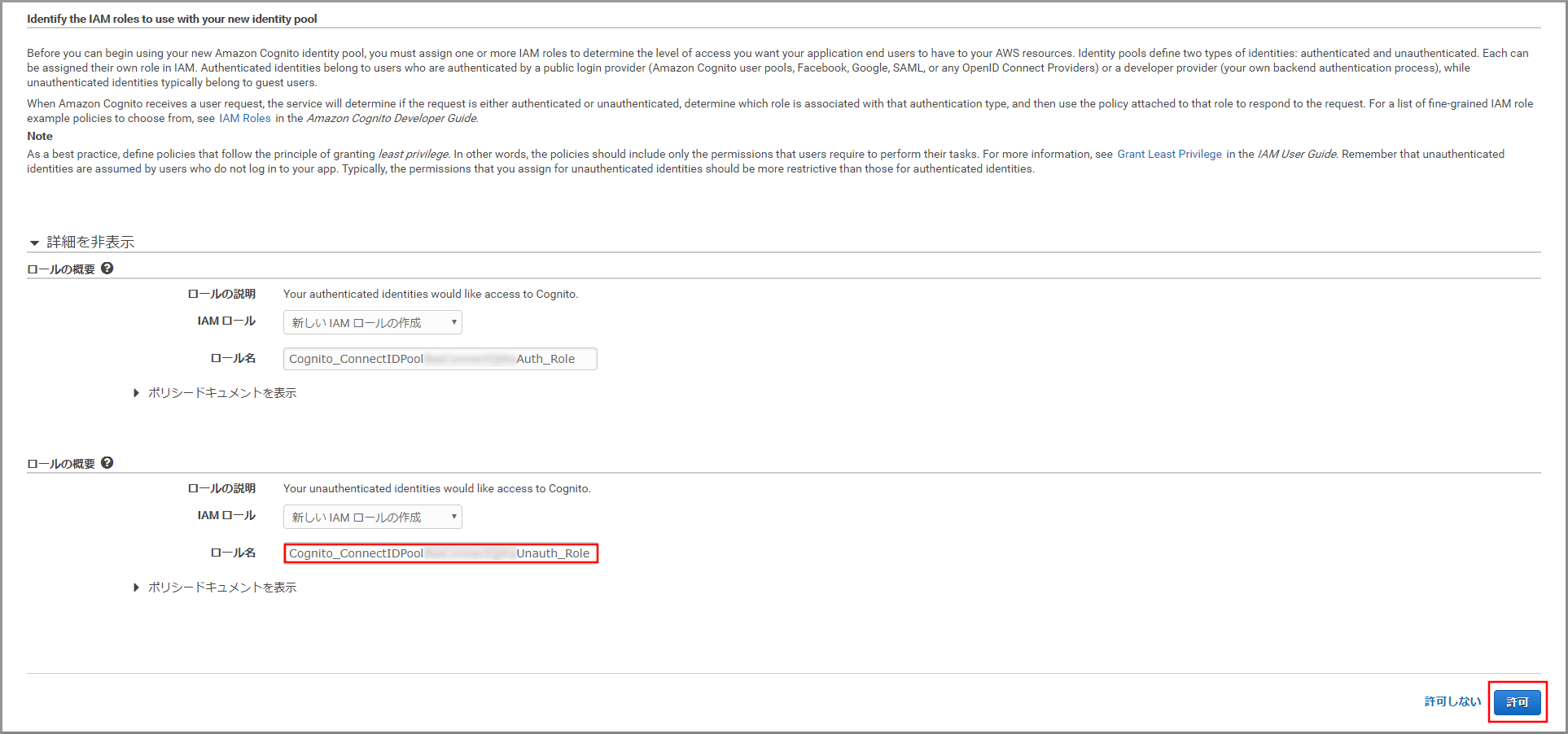Viewport: 1568px width, 734px height.
Task: Open the Grant Least Privilege link
Action: 1169,154
